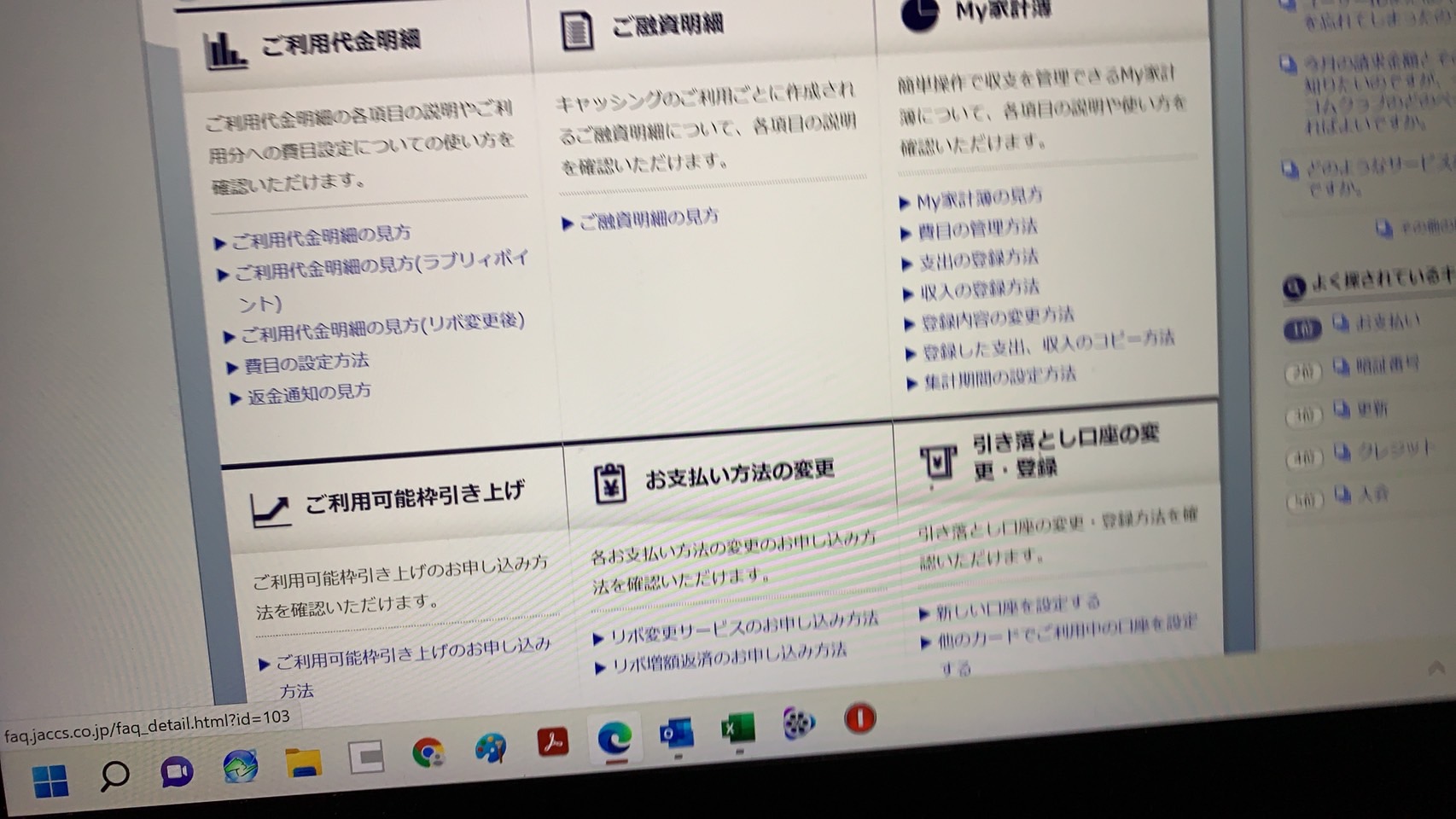Open the 費目の管理方法 link
The image size is (1456, 819).
click(x=978, y=229)
